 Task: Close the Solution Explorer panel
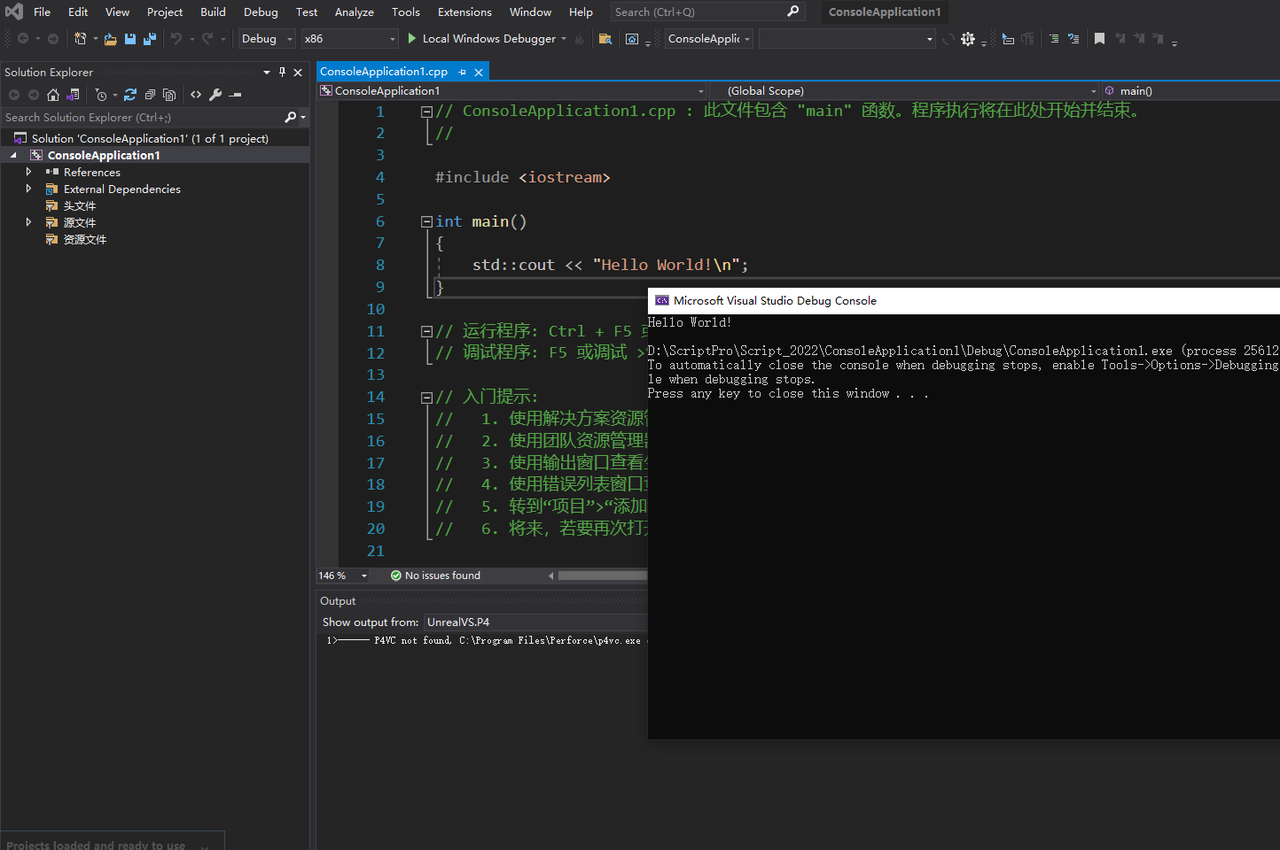point(298,72)
